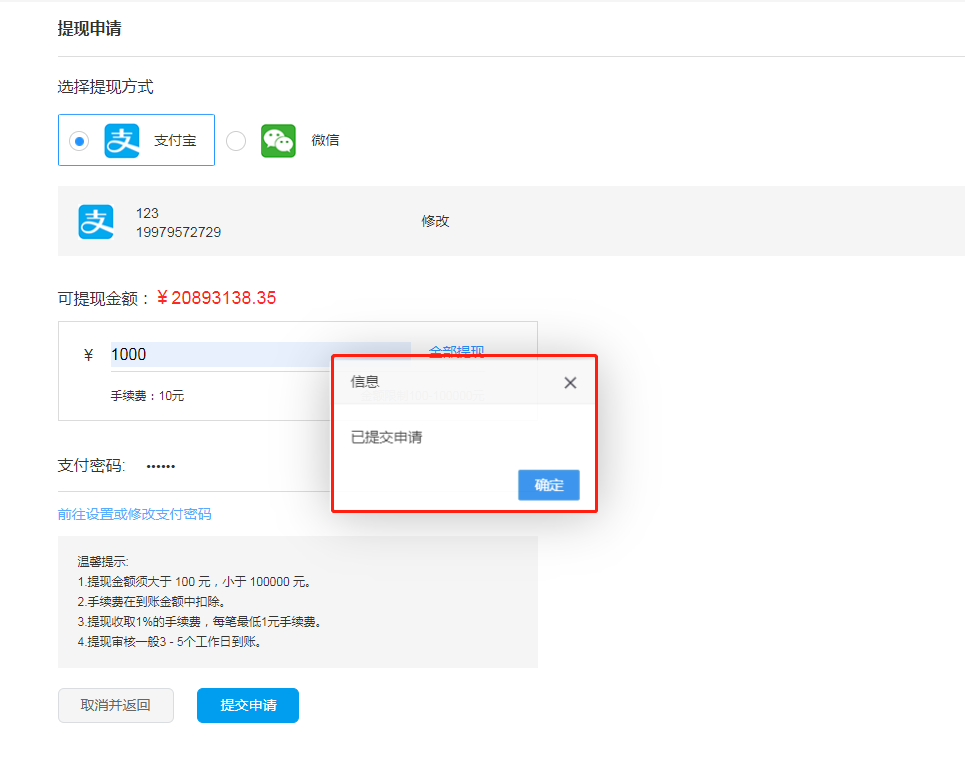Click the 取消并返回 cancel button
Screen dimensions: 965x762
(115, 705)
